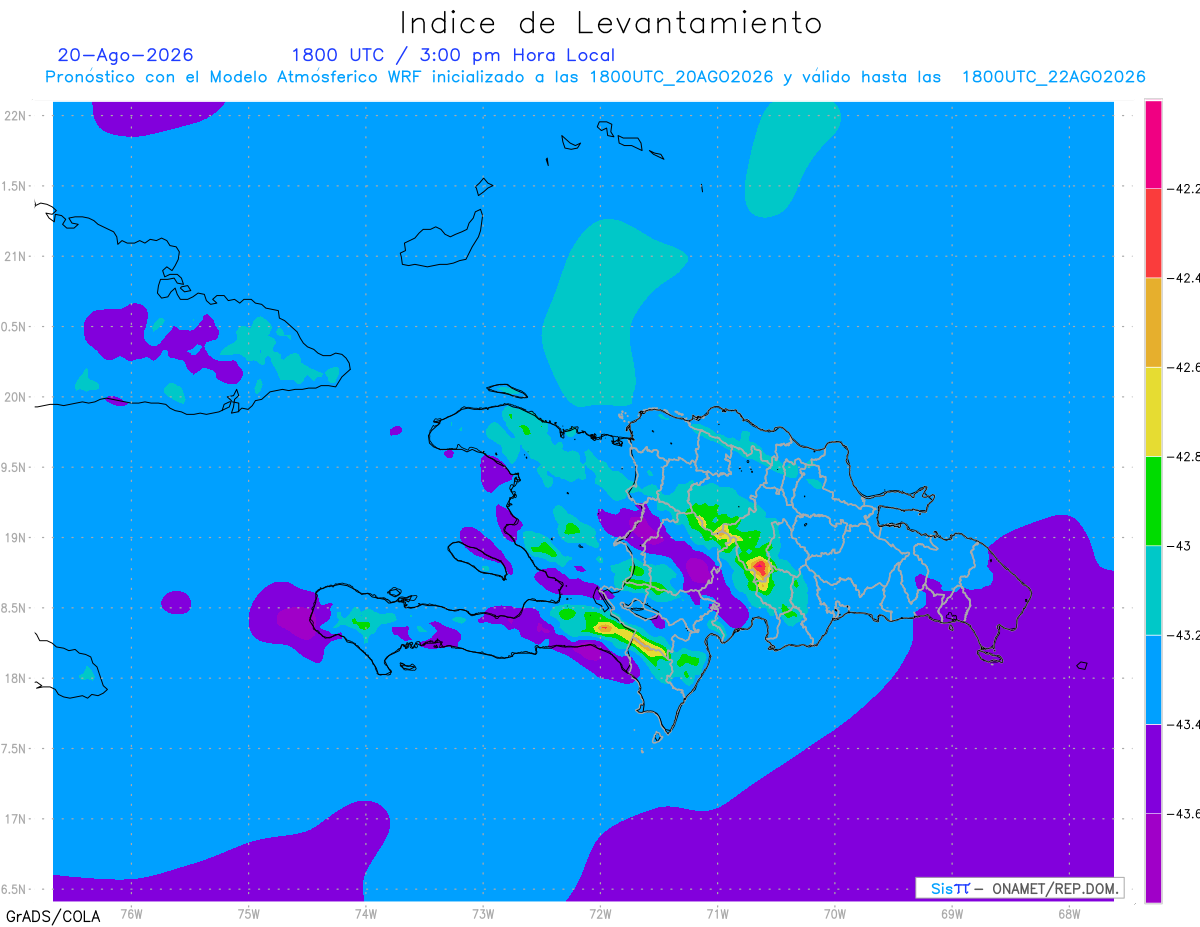Click the "8.5N" latitude label
The image size is (1200, 927).
(x=14, y=608)
